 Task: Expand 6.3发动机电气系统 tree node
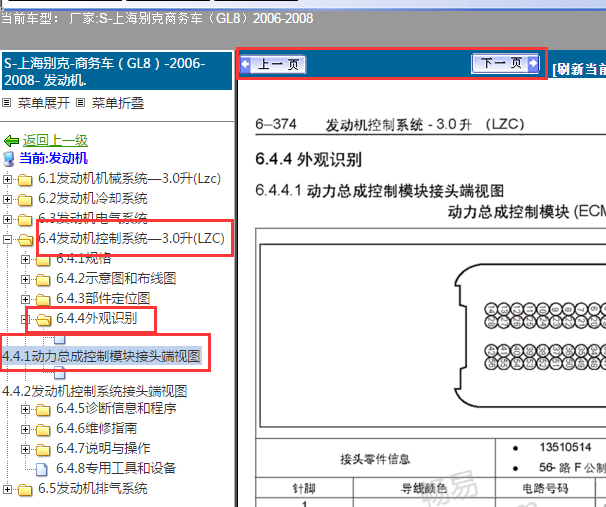(x=7, y=219)
